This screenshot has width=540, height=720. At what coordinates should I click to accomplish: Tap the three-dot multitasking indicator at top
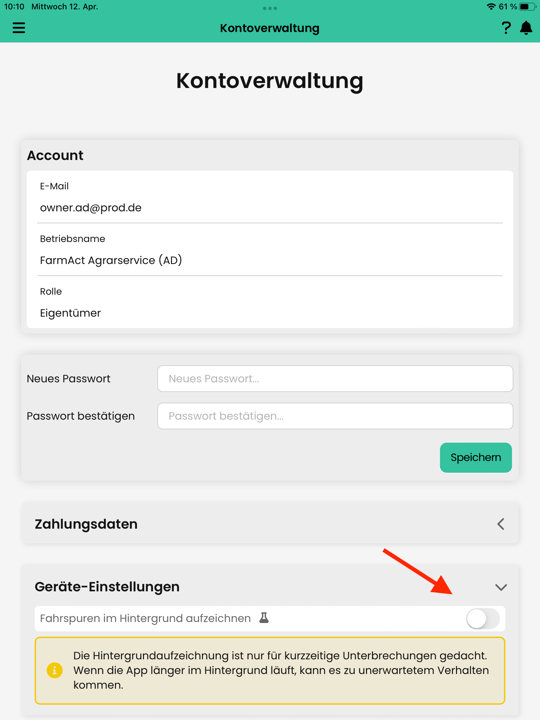pos(270,8)
